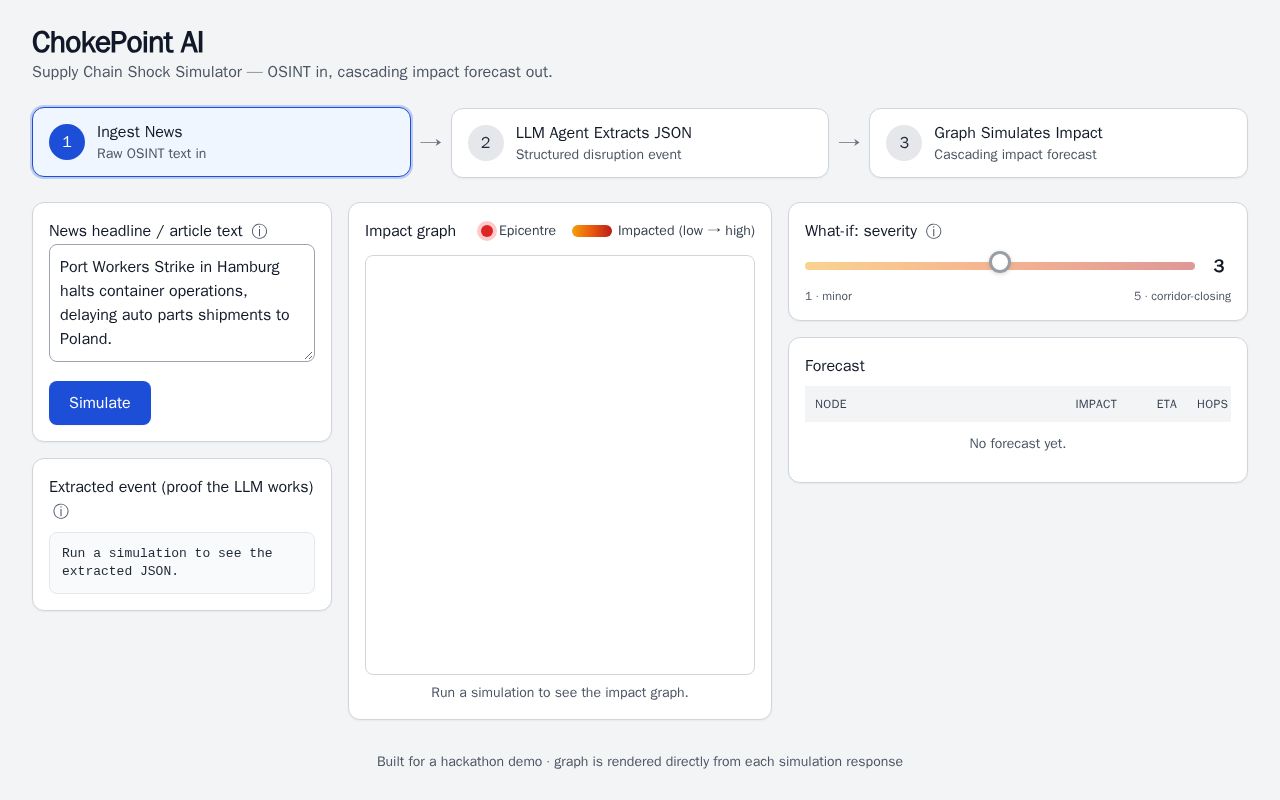1280x800 pixels.
Task: Click the Supply Chain Shock Simulator subtitle
Action: pyautogui.click(x=292, y=72)
